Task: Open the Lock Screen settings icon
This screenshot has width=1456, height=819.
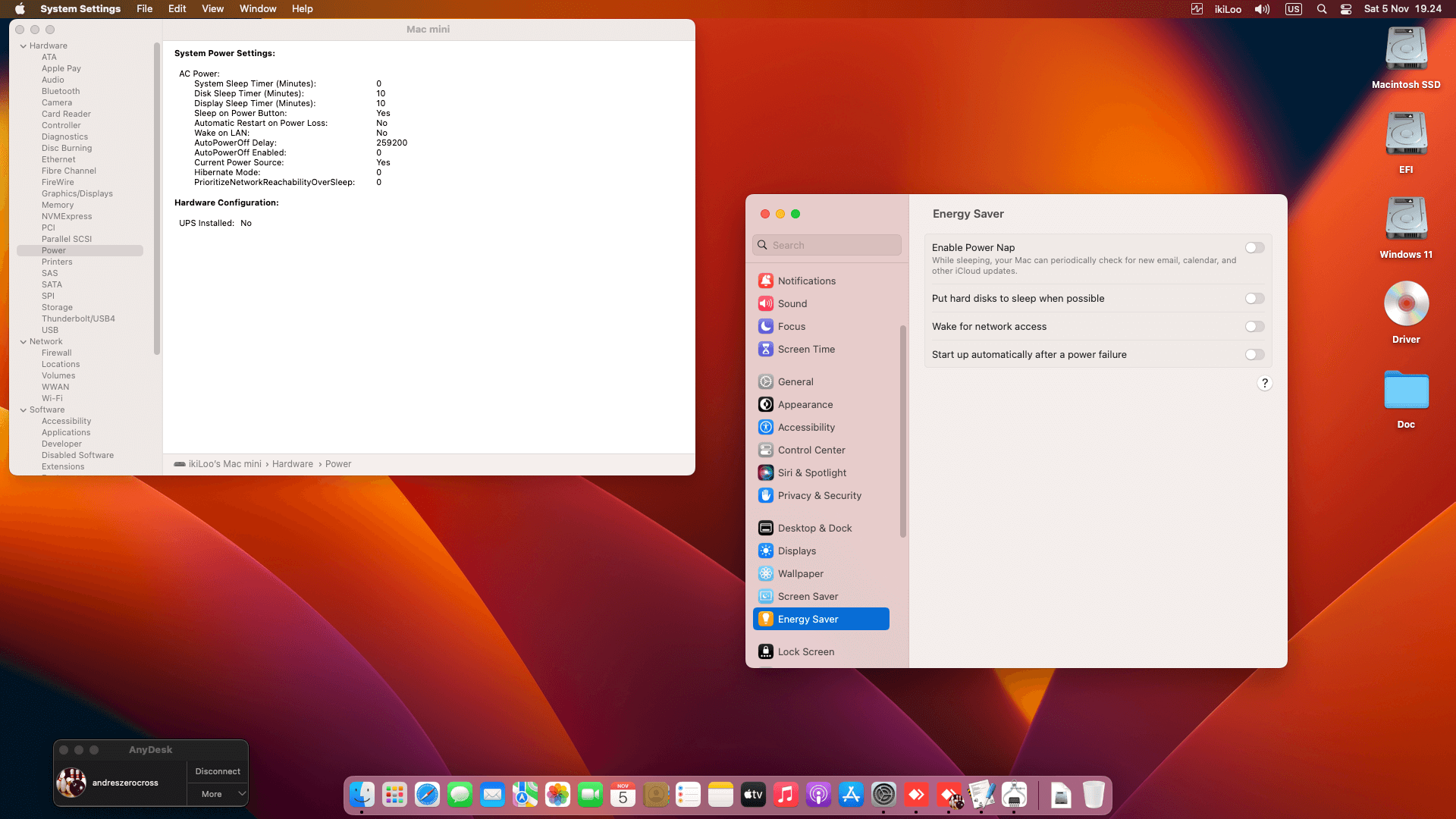Action: 766,651
